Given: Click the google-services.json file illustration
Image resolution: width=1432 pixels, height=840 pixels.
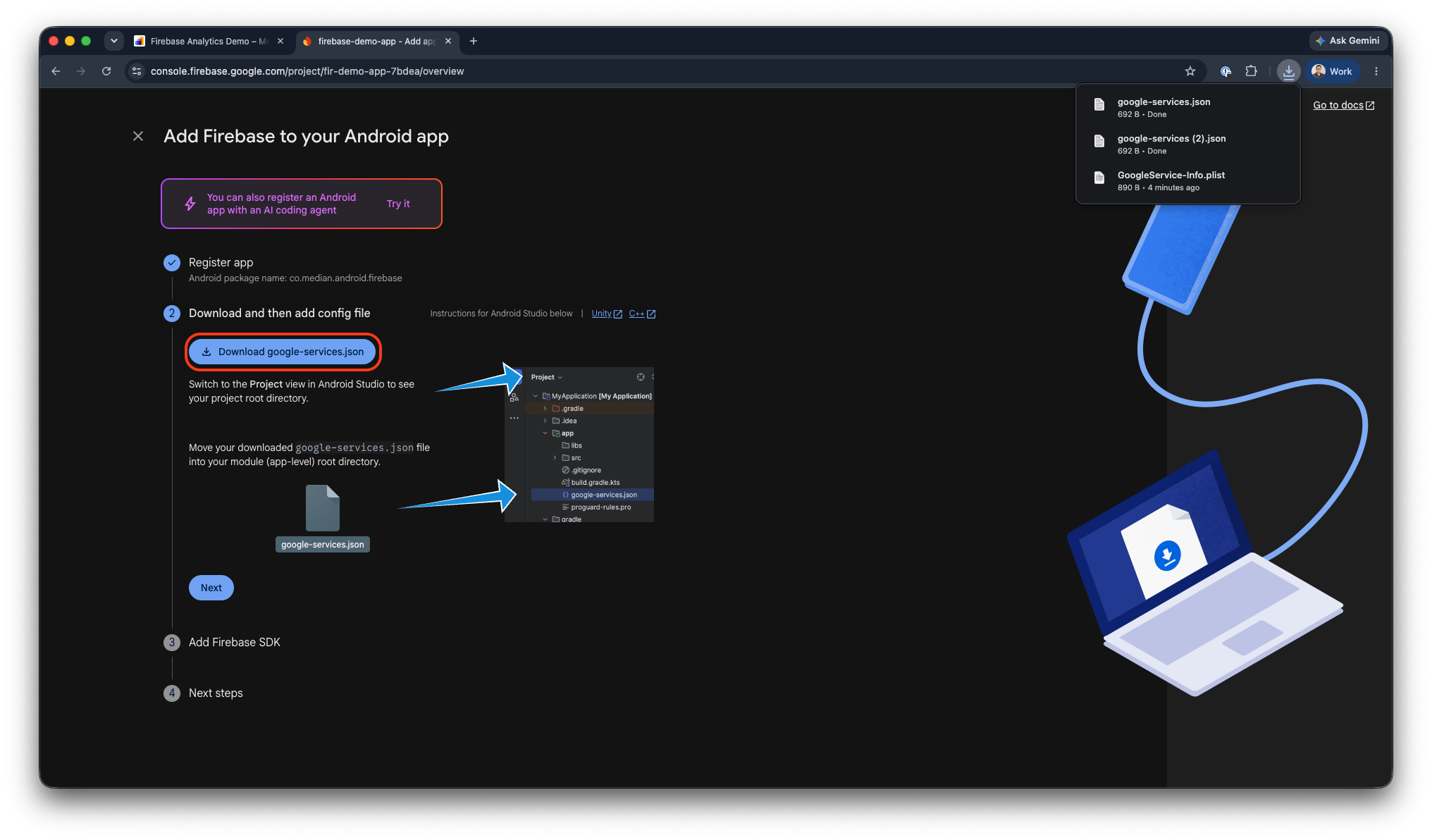Looking at the screenshot, I should tap(323, 518).
